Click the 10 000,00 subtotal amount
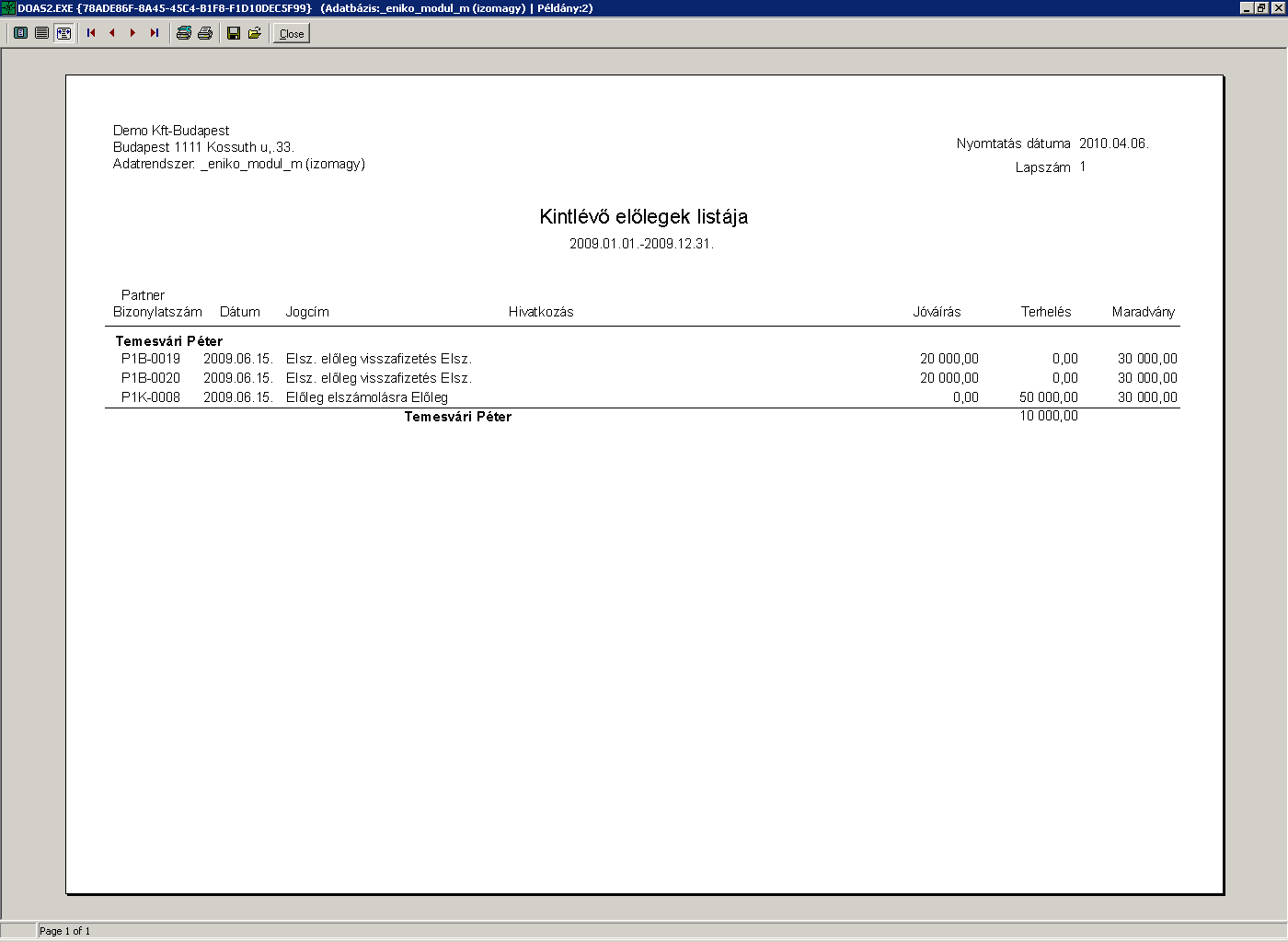Image resolution: width=1288 pixels, height=942 pixels. (x=1049, y=416)
